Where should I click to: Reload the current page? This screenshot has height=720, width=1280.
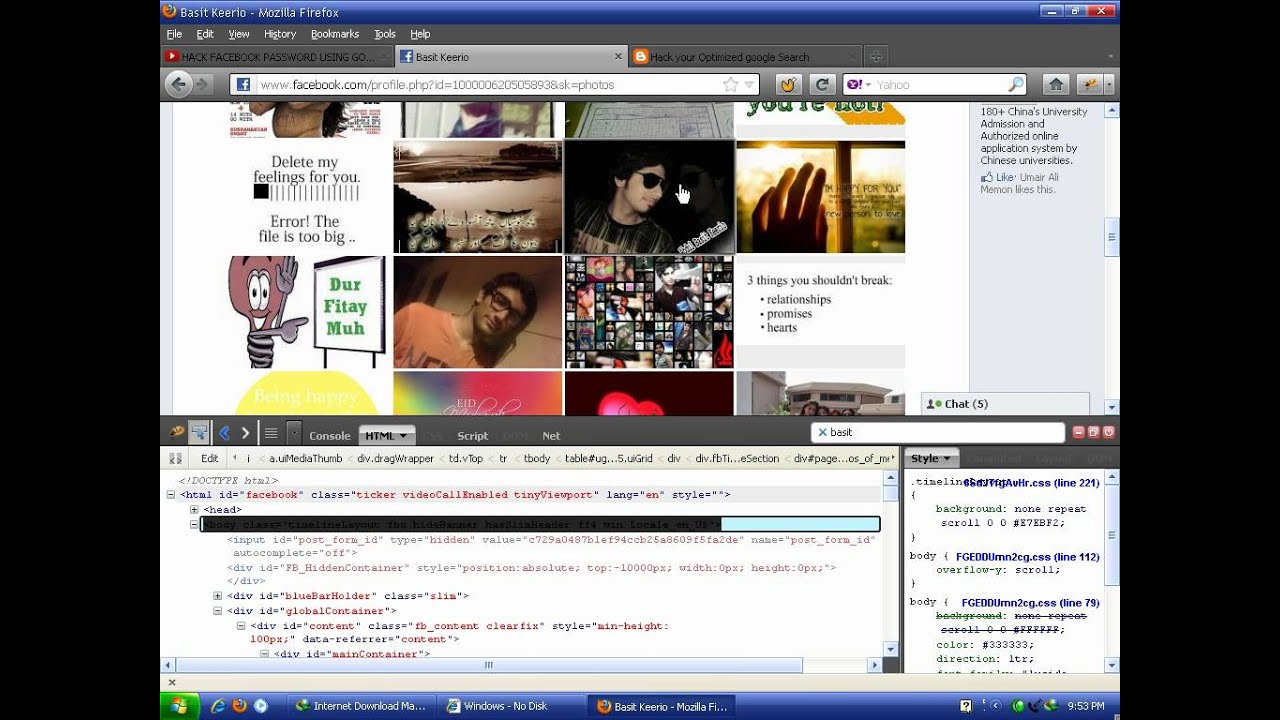[x=821, y=85]
